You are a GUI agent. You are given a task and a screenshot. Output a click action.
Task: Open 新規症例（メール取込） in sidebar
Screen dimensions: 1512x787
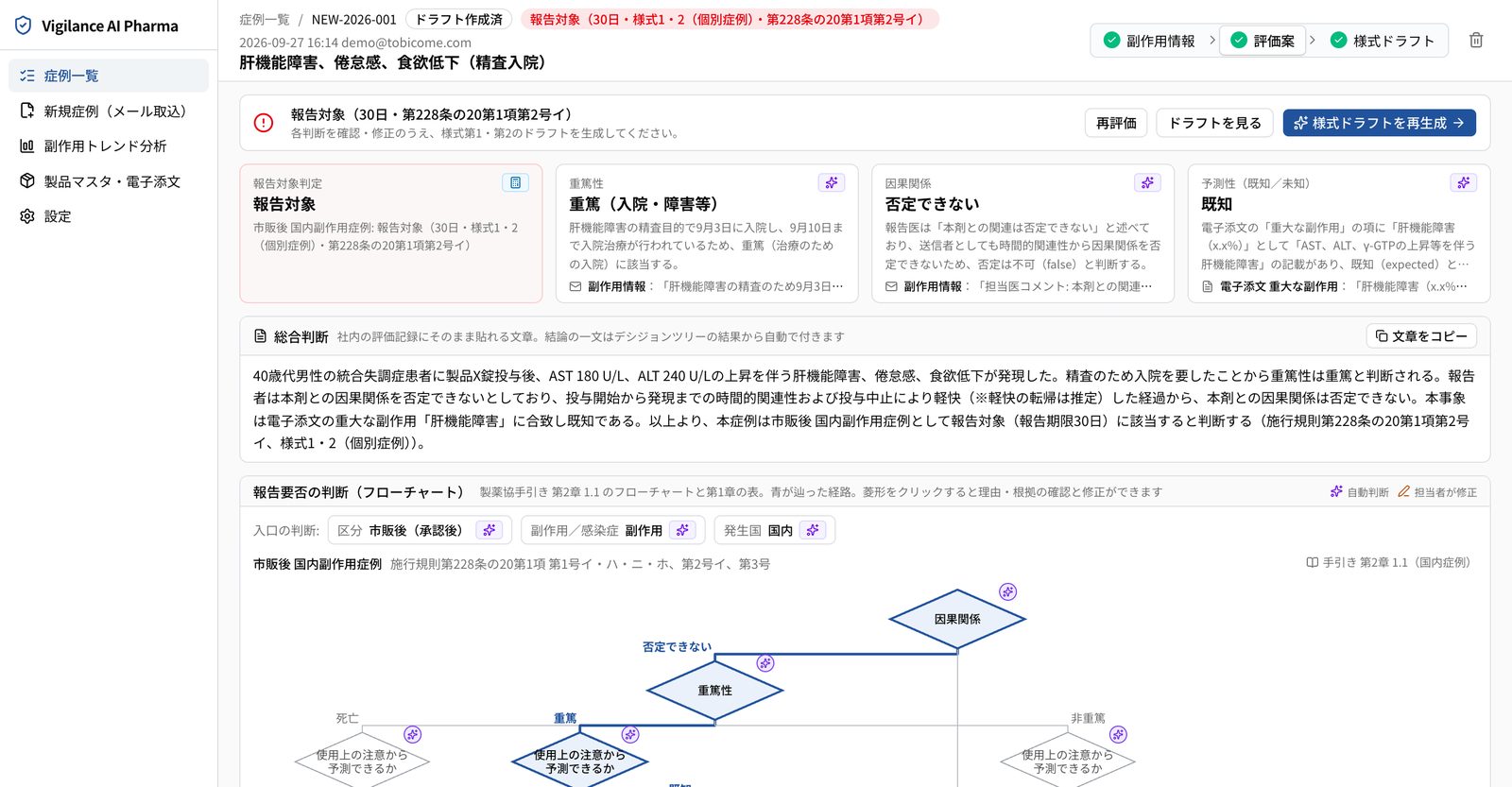109,111
